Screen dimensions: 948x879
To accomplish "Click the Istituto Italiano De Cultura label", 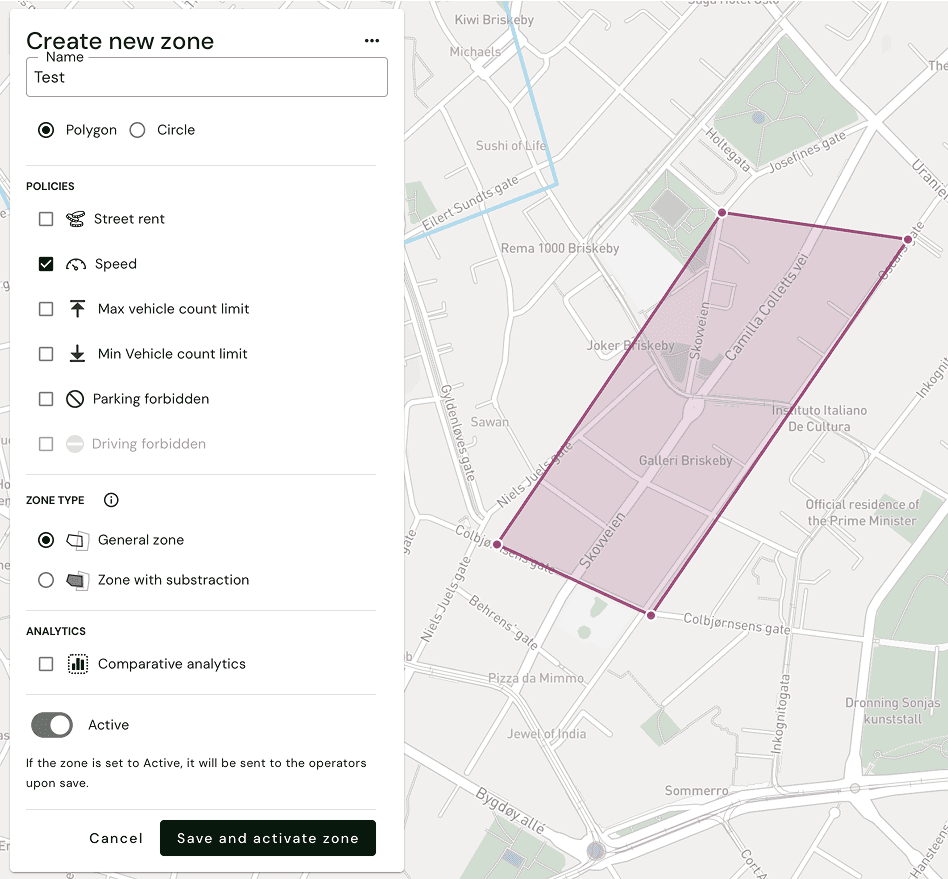I will tap(819, 418).
